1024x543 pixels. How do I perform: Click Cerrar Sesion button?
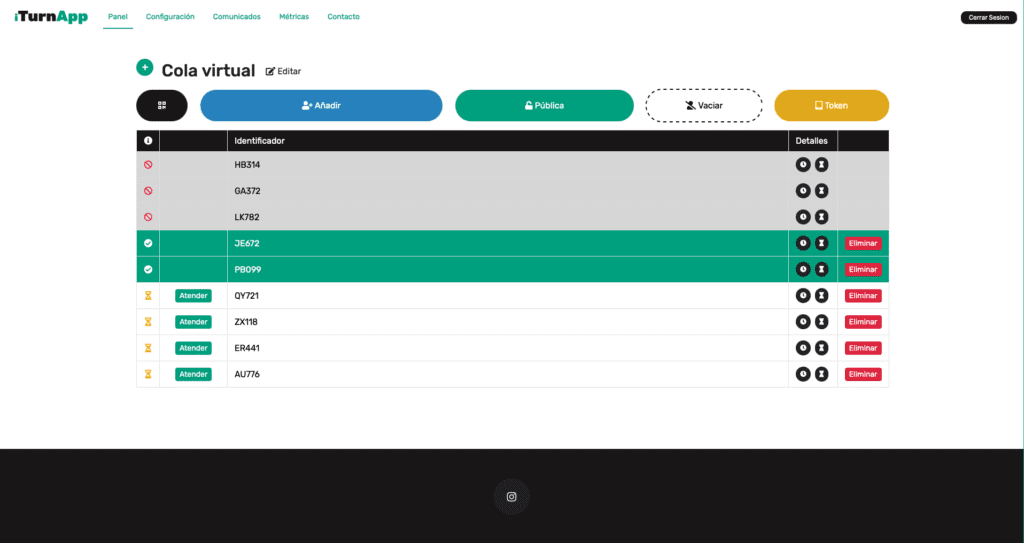tap(989, 18)
